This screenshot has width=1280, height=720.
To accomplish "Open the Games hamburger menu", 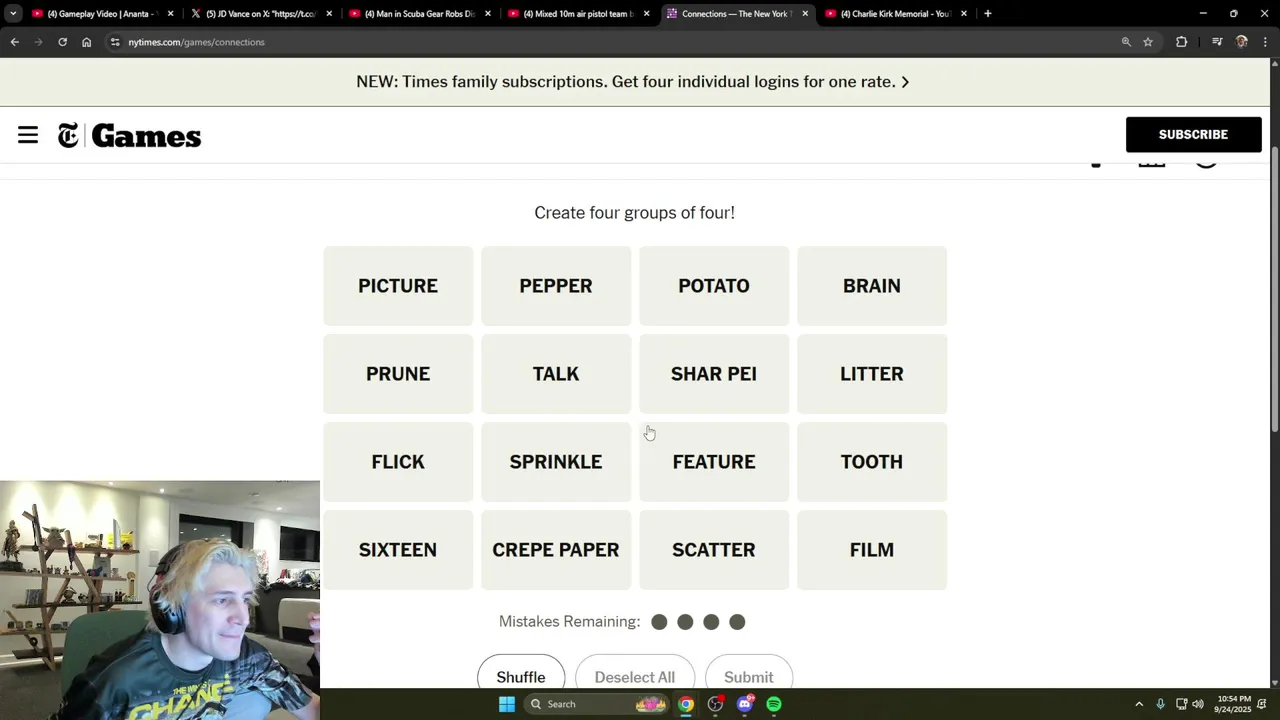I will 28,135.
